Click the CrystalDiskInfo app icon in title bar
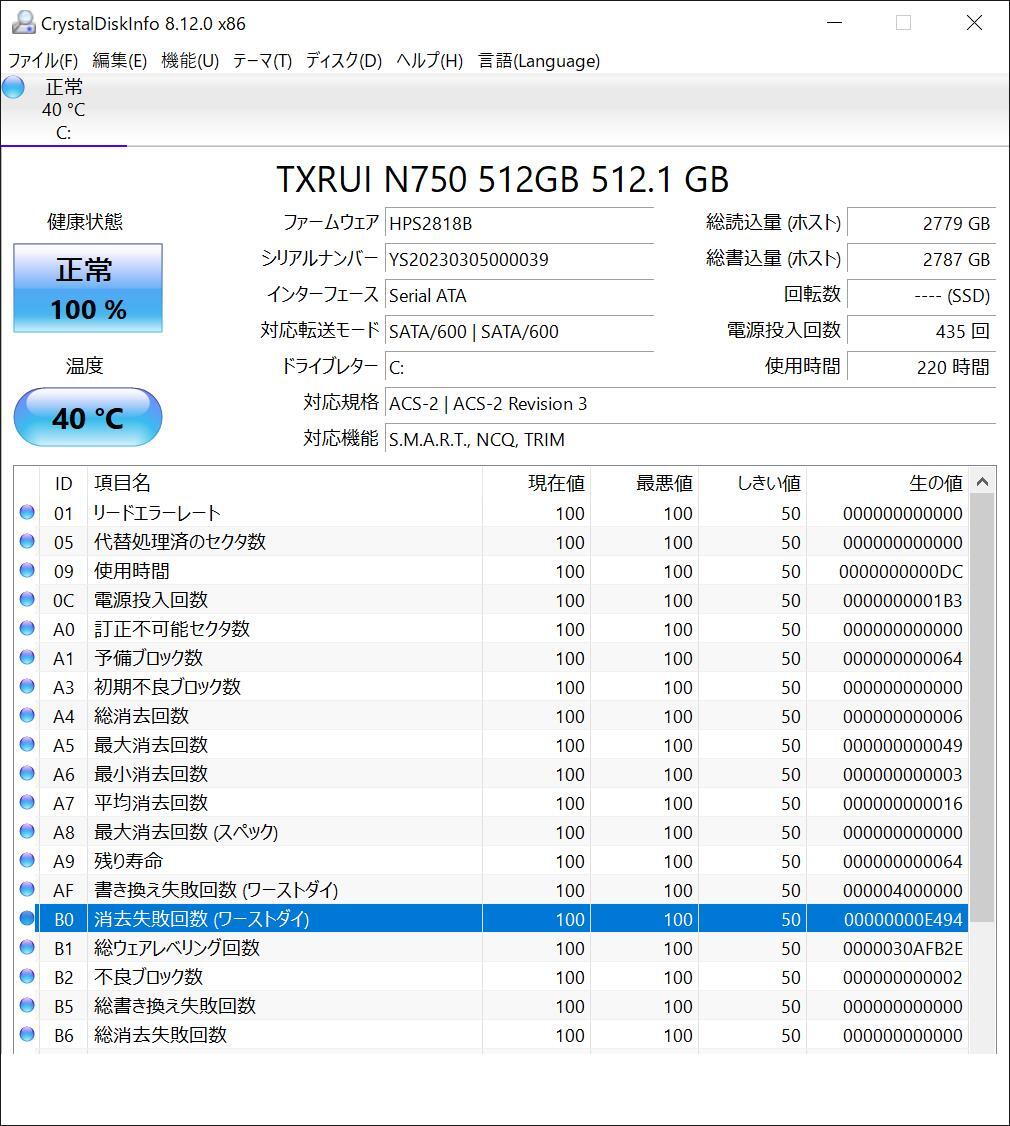The width and height of the screenshot is (1010, 1126). [22, 23]
